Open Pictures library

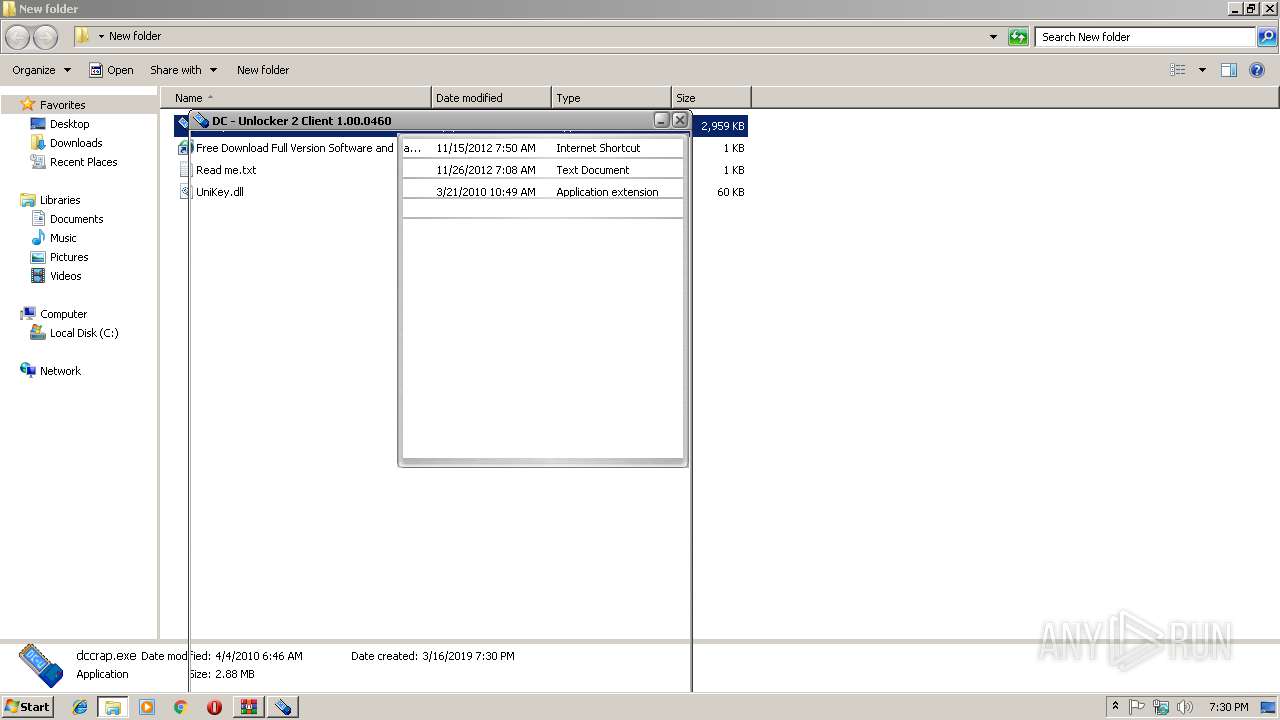click(x=69, y=257)
